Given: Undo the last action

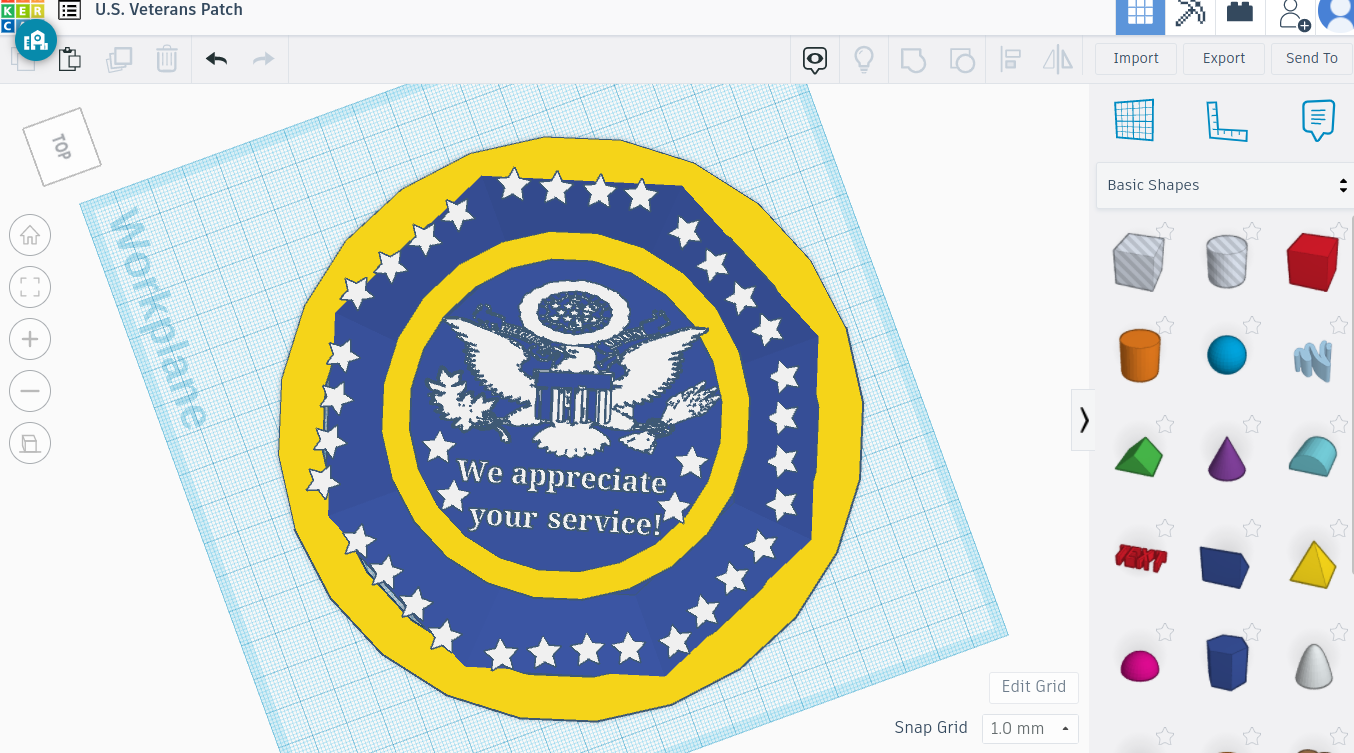Looking at the screenshot, I should click(x=216, y=59).
